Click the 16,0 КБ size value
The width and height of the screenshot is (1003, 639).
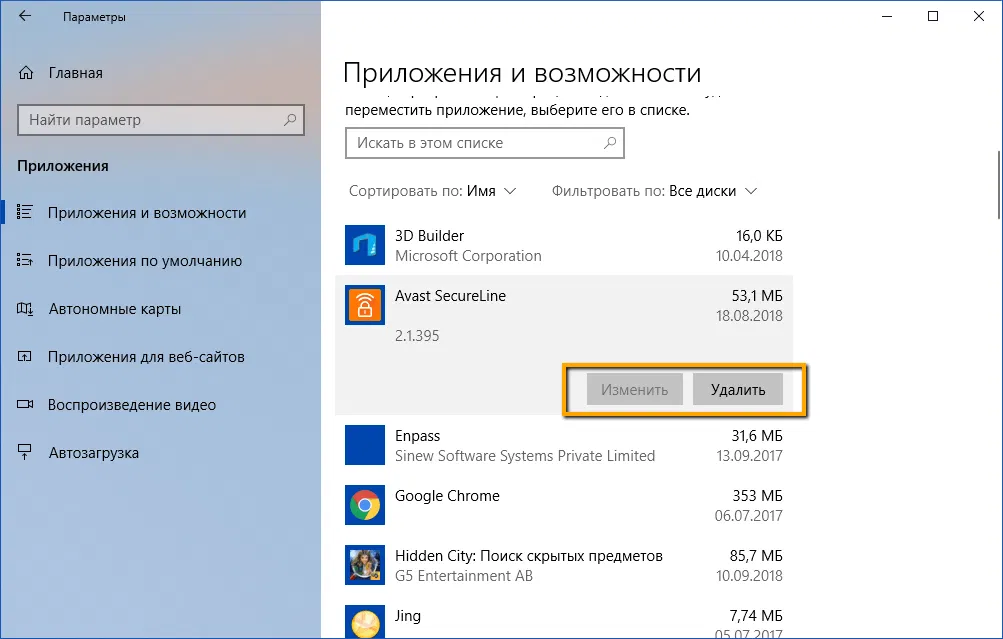click(759, 236)
